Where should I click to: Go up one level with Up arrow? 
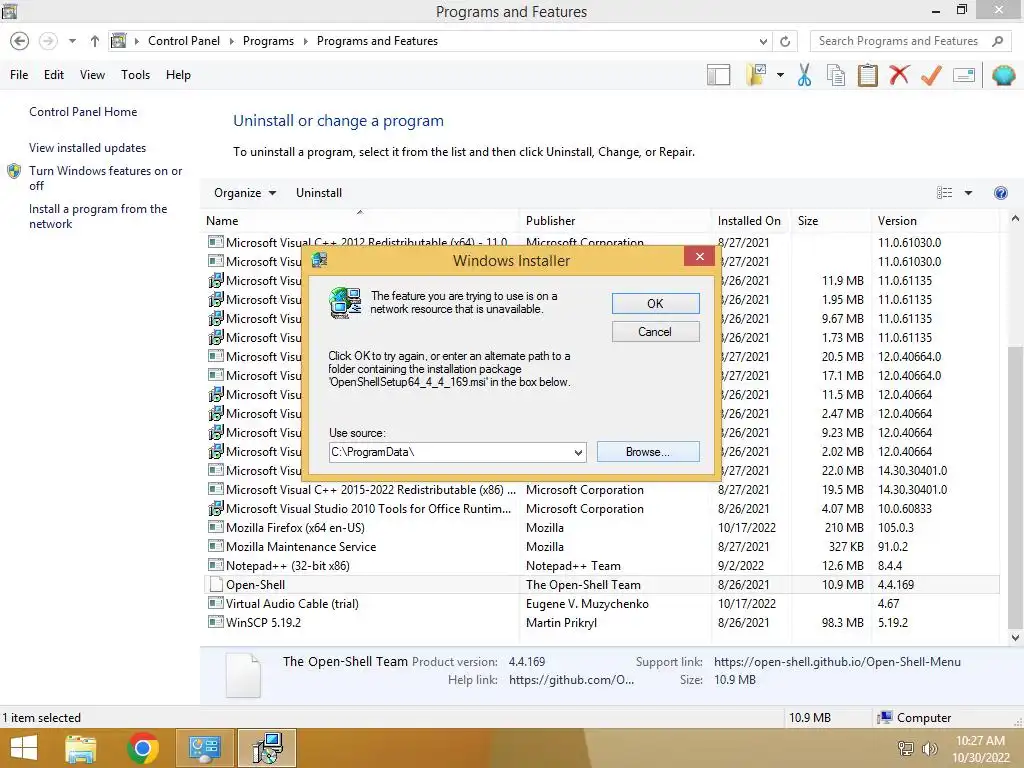coord(95,41)
